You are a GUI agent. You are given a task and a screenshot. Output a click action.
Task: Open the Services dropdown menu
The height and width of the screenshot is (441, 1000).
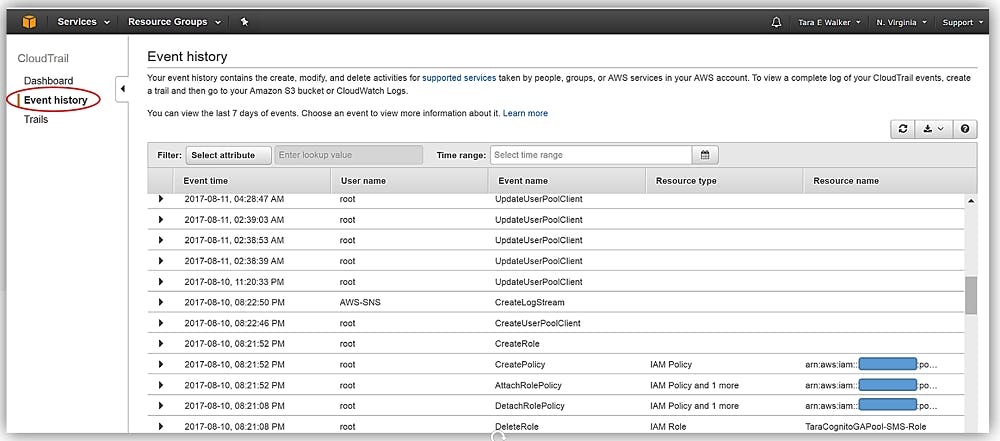[83, 21]
